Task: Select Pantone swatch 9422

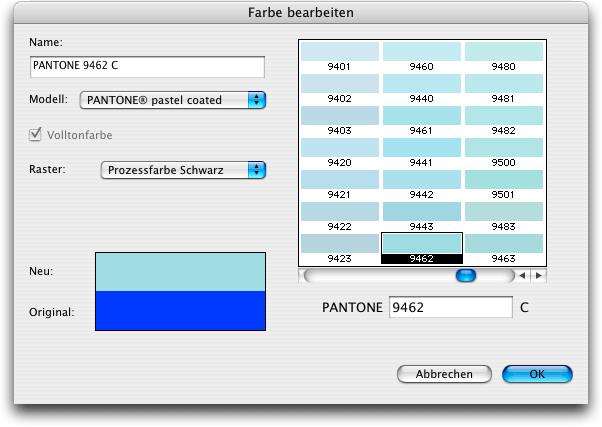Action: [339, 216]
